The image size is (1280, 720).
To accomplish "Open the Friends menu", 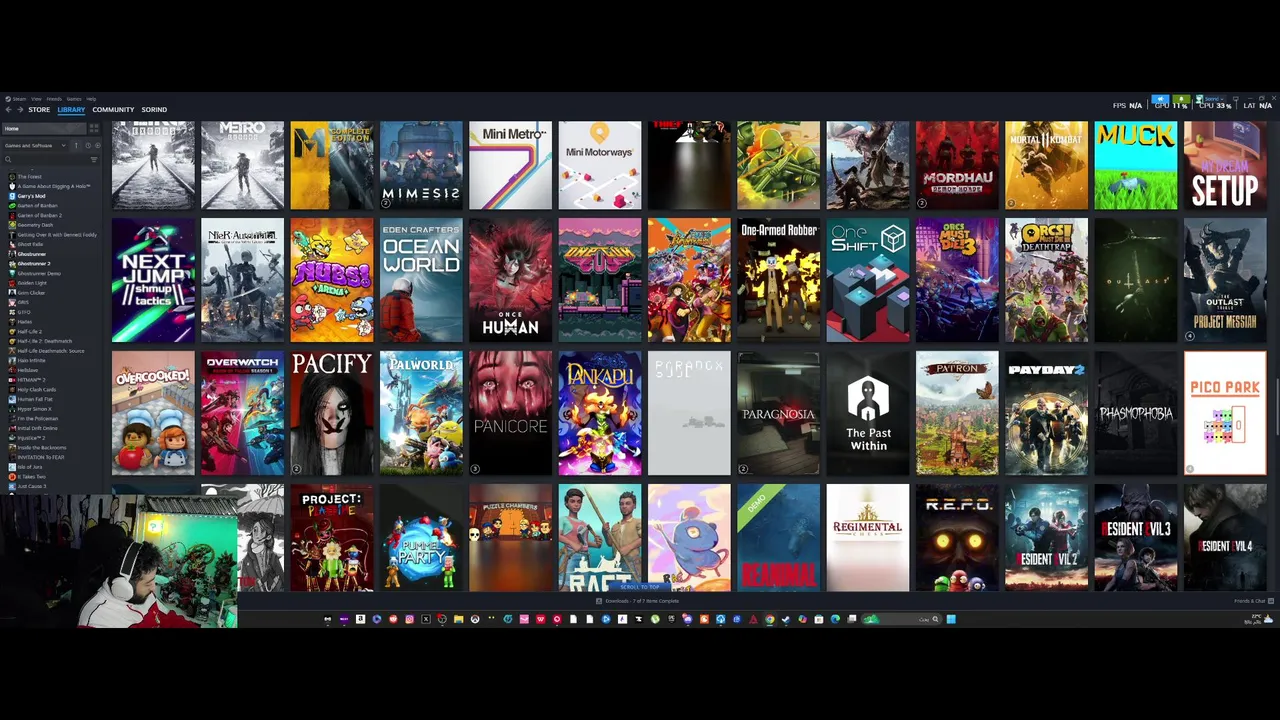I will pyautogui.click(x=54, y=99).
